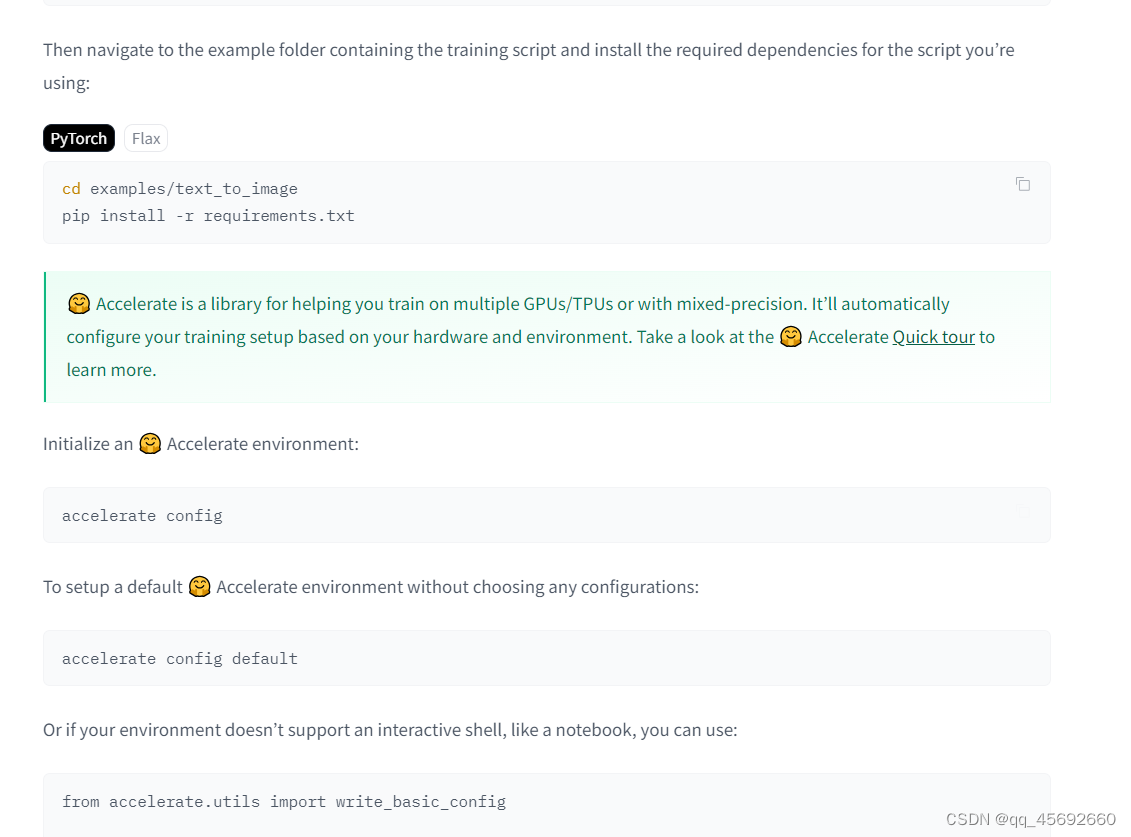Click the accelerate config default snippet
This screenshot has height=837, width=1131.
click(x=179, y=658)
